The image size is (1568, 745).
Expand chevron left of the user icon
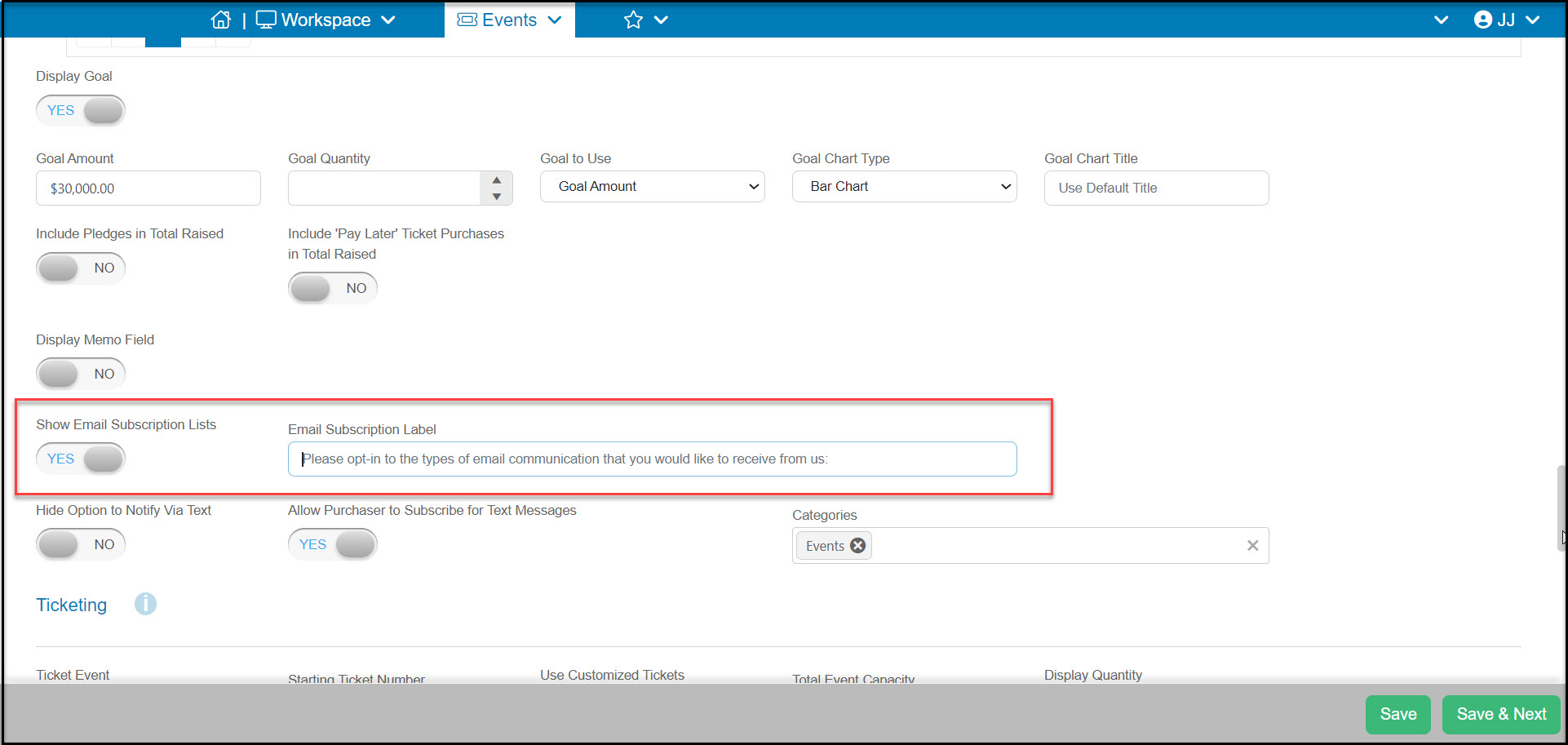coord(1442,20)
